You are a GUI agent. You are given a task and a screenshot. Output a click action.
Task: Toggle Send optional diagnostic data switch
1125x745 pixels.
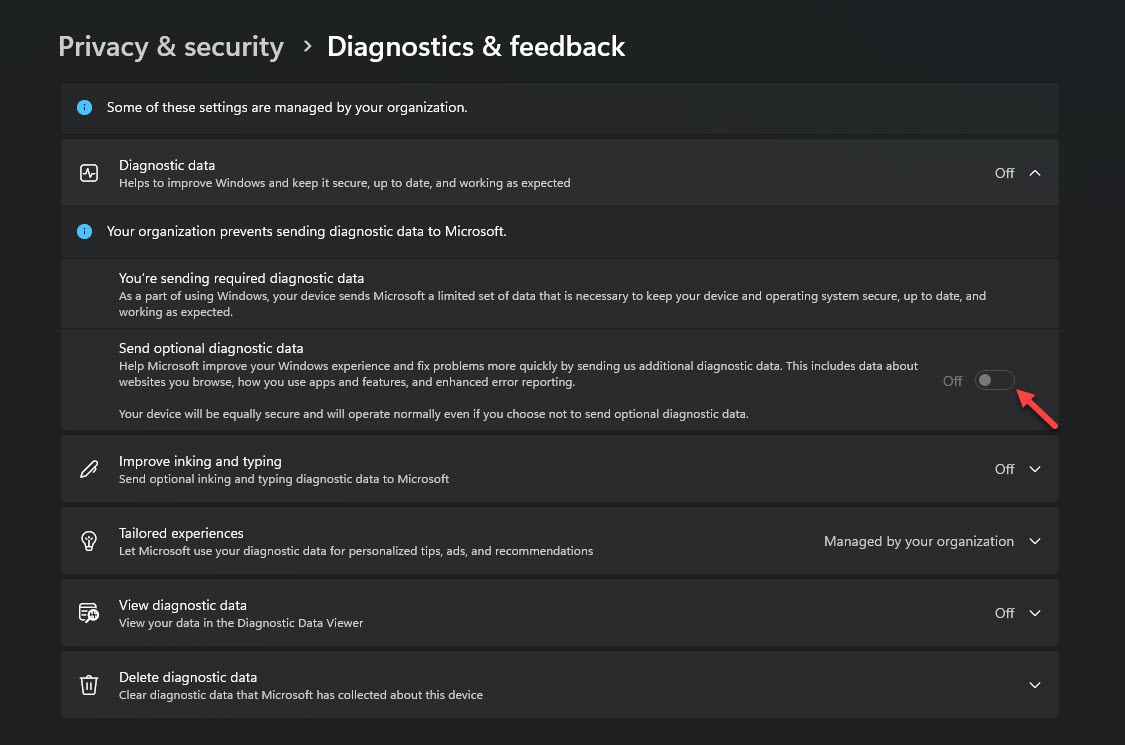pos(995,380)
